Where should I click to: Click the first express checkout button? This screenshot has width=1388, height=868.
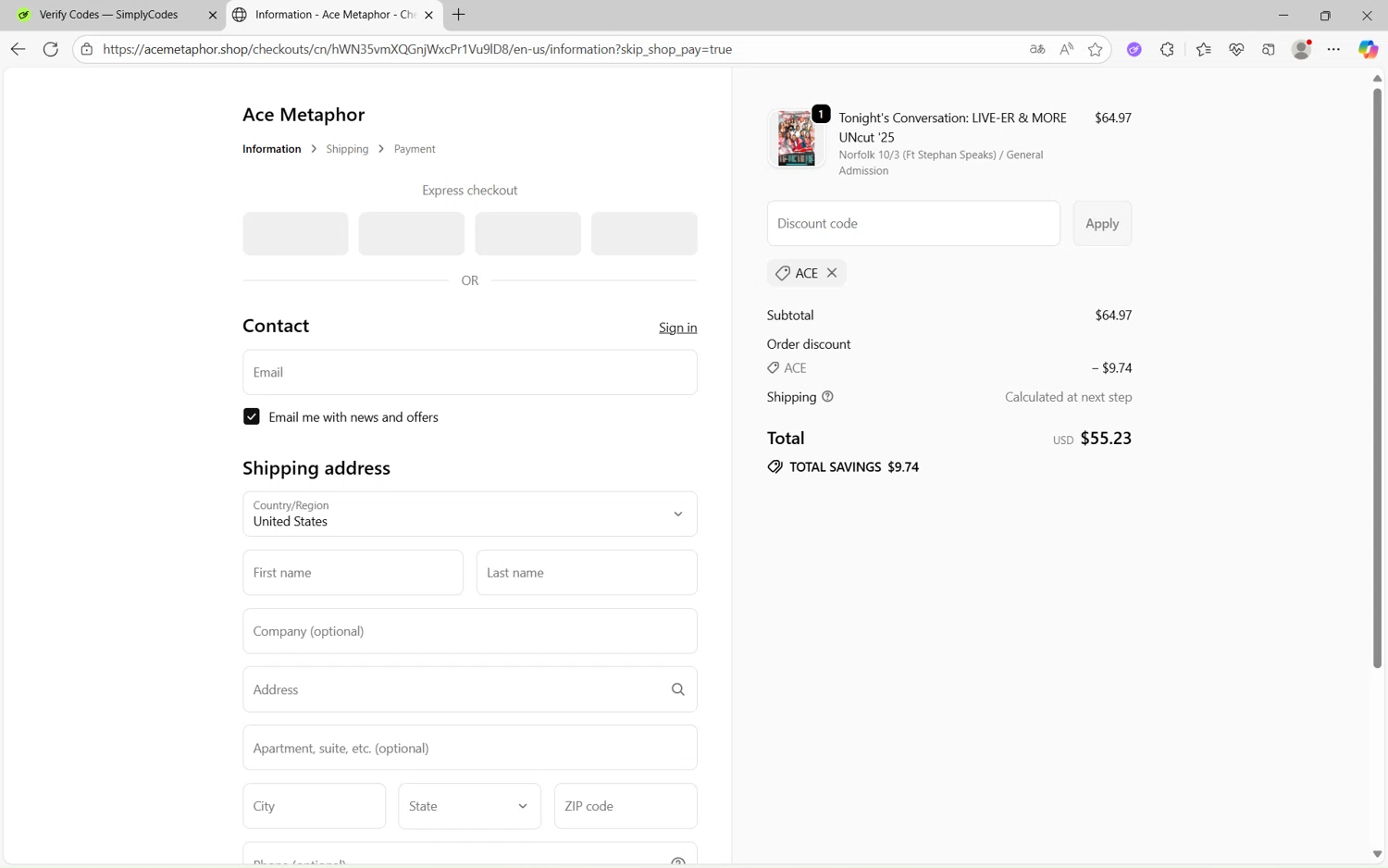click(x=296, y=233)
